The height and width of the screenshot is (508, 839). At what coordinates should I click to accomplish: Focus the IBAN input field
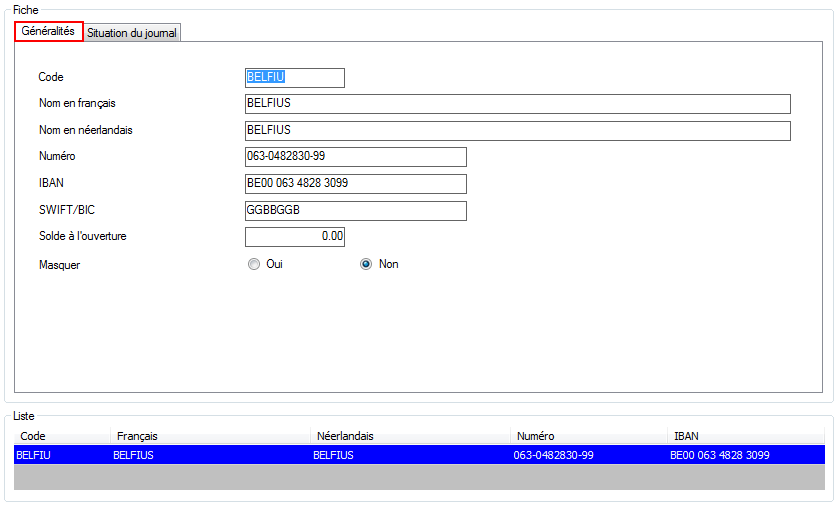[x=356, y=184]
